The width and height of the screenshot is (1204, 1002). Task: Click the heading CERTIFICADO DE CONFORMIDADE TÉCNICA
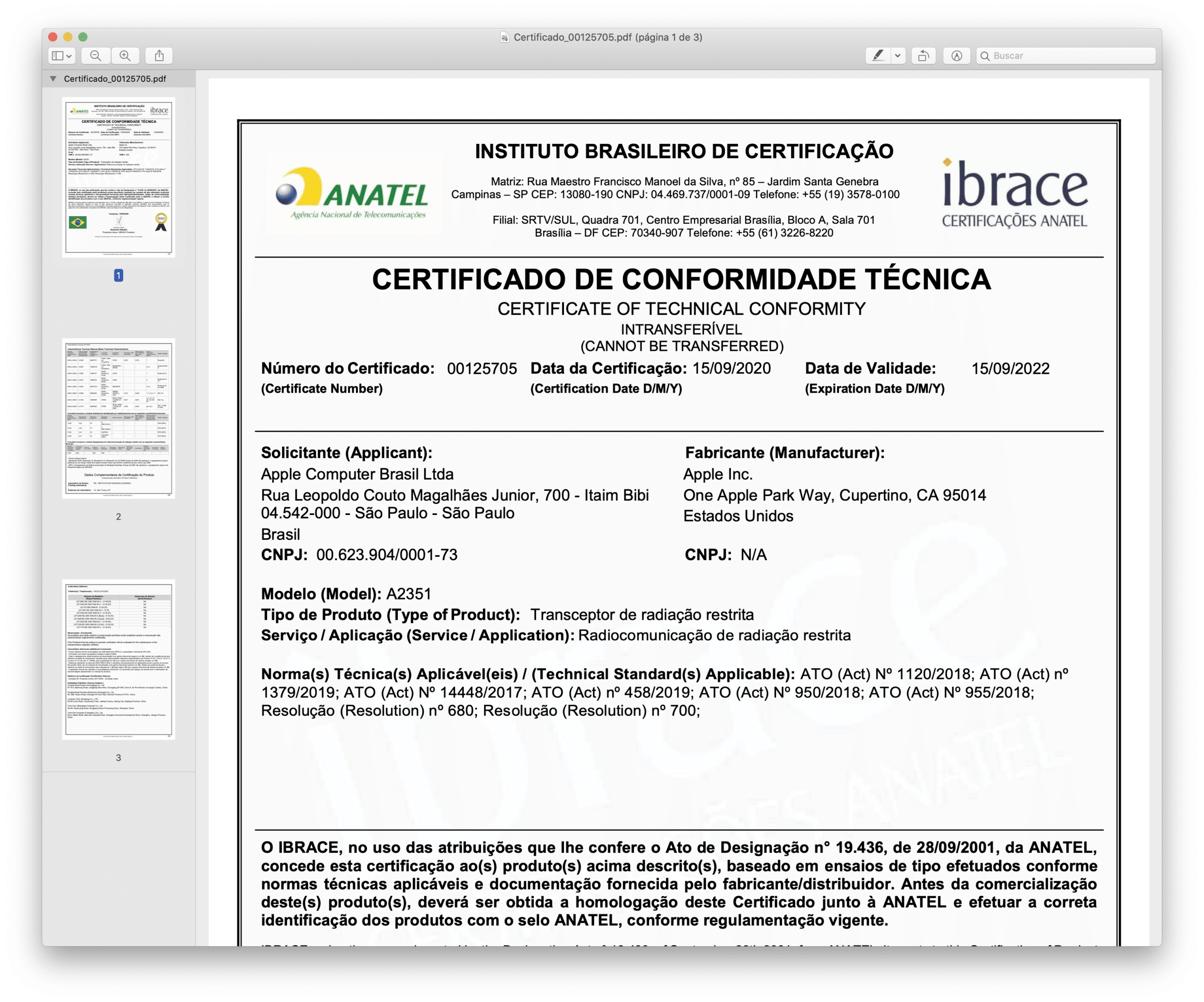coord(681,280)
